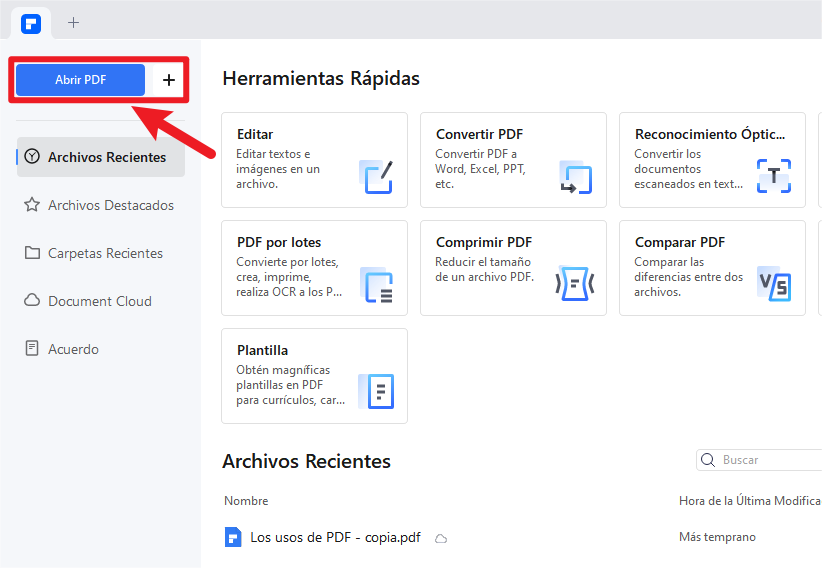Click the Editar card's pencil icon

click(x=376, y=177)
